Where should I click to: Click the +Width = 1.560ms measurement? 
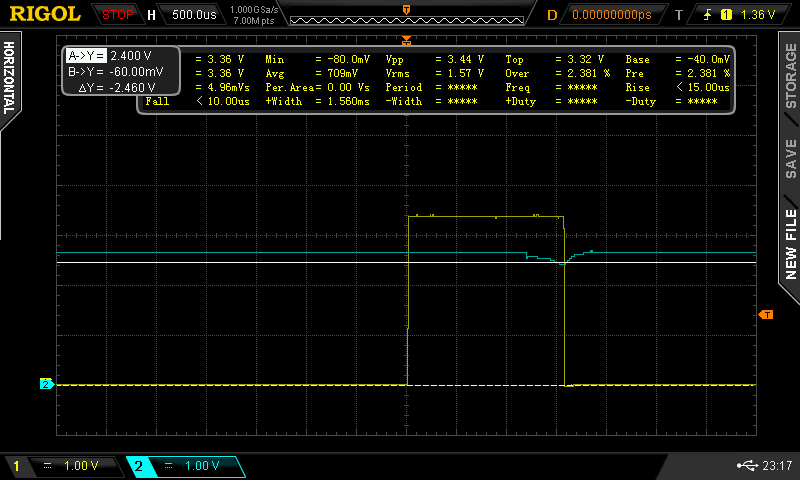point(317,102)
